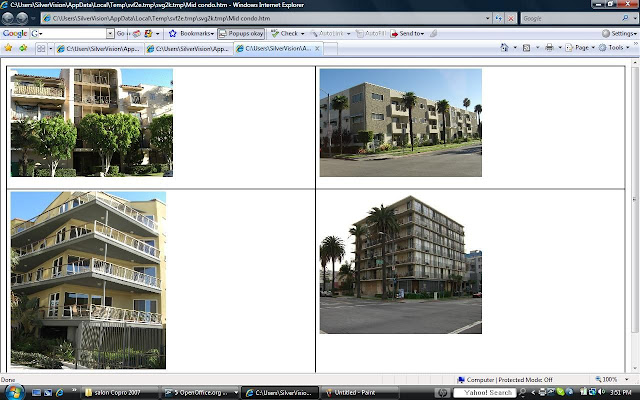Click the Windows Start orb
This screenshot has height=400, width=640.
point(12,391)
